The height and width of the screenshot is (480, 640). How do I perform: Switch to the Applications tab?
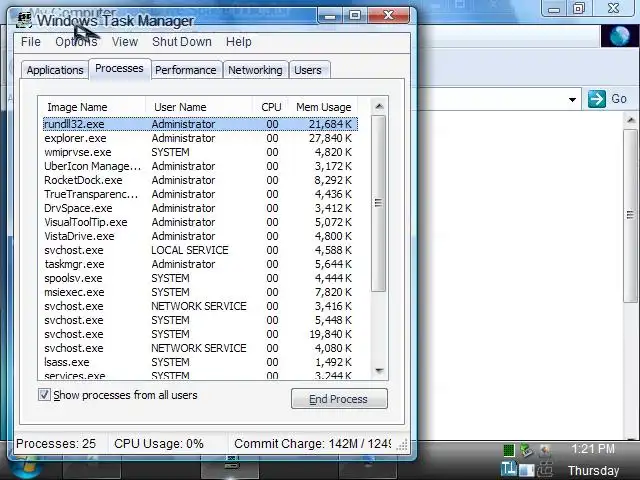click(x=55, y=70)
